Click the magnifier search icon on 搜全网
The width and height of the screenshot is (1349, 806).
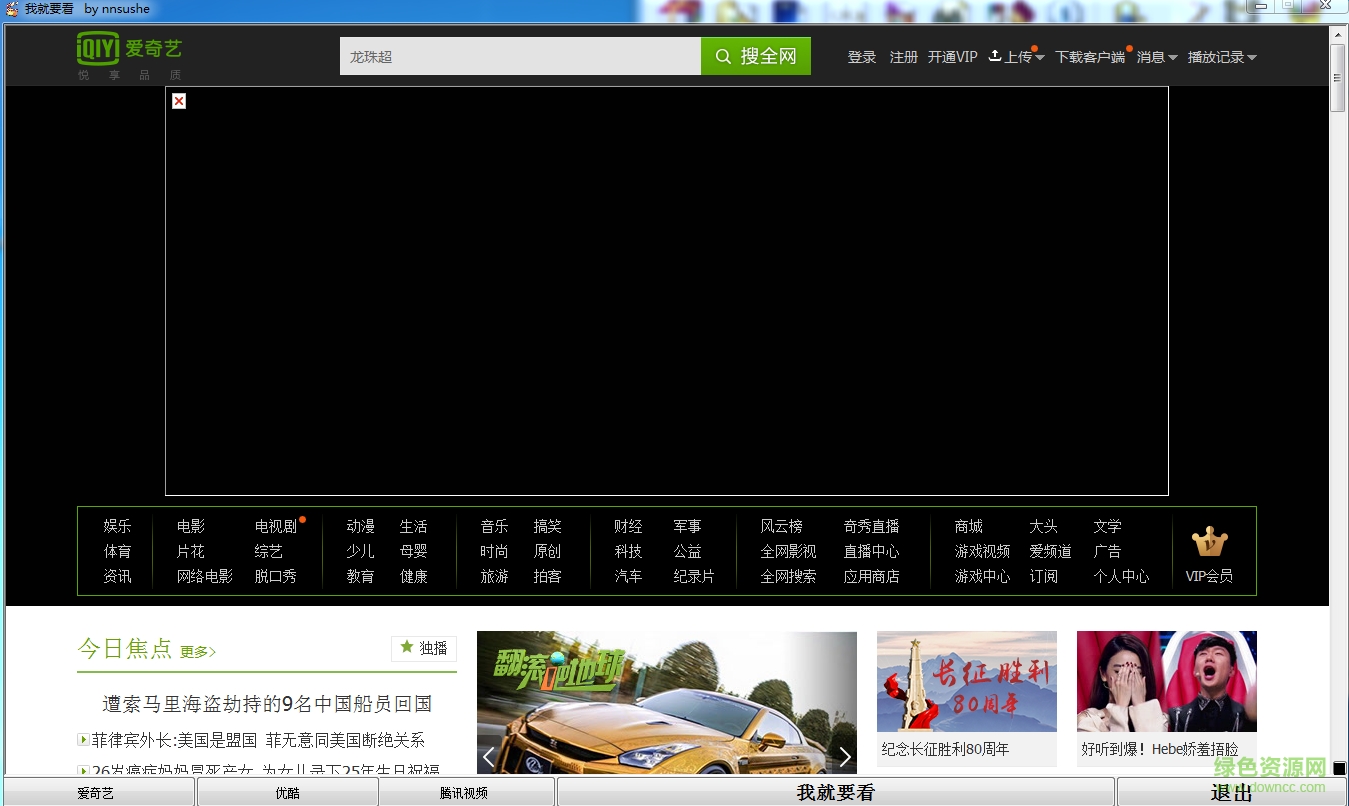(x=724, y=56)
